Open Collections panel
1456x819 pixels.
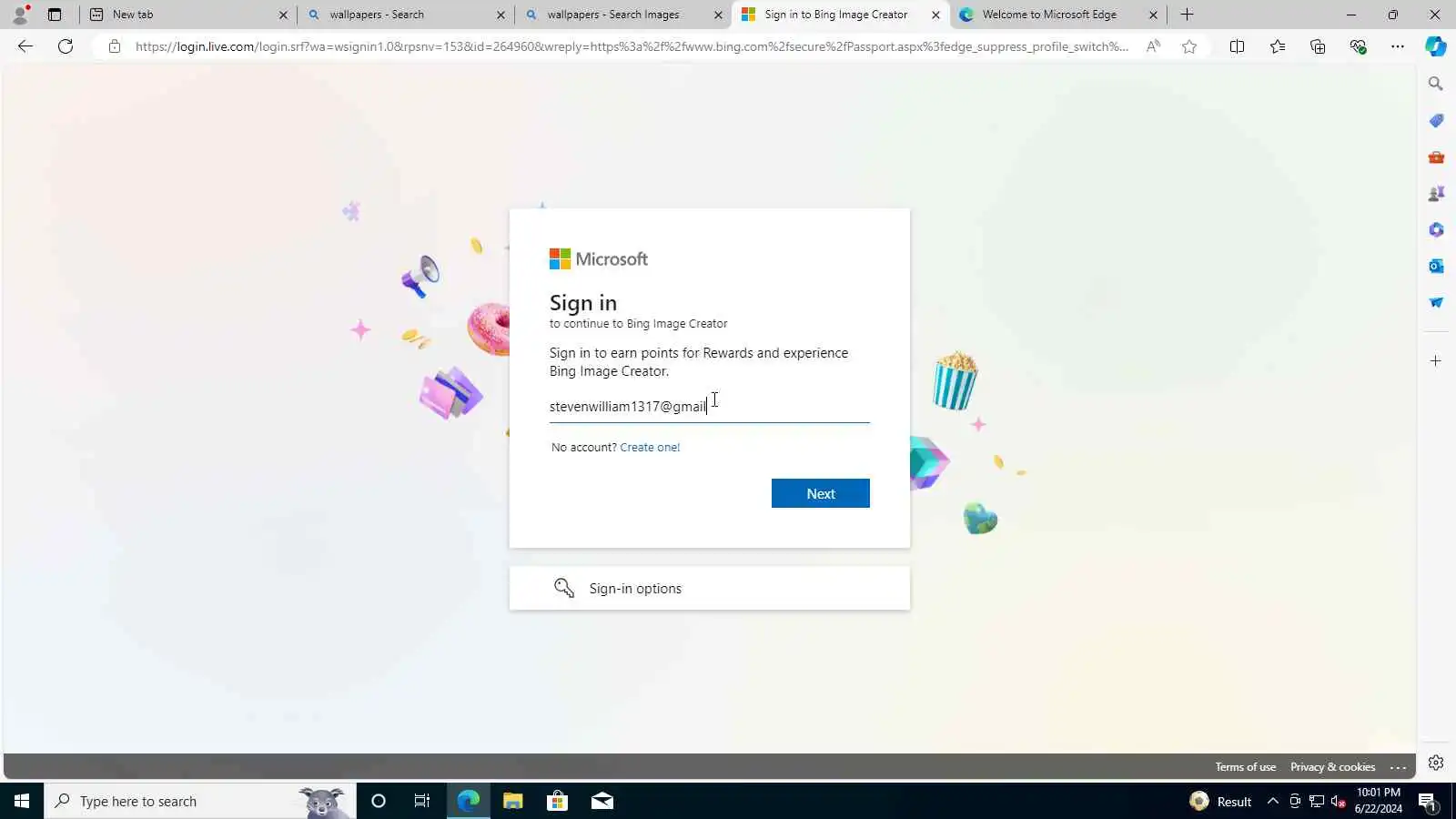coord(1318,46)
